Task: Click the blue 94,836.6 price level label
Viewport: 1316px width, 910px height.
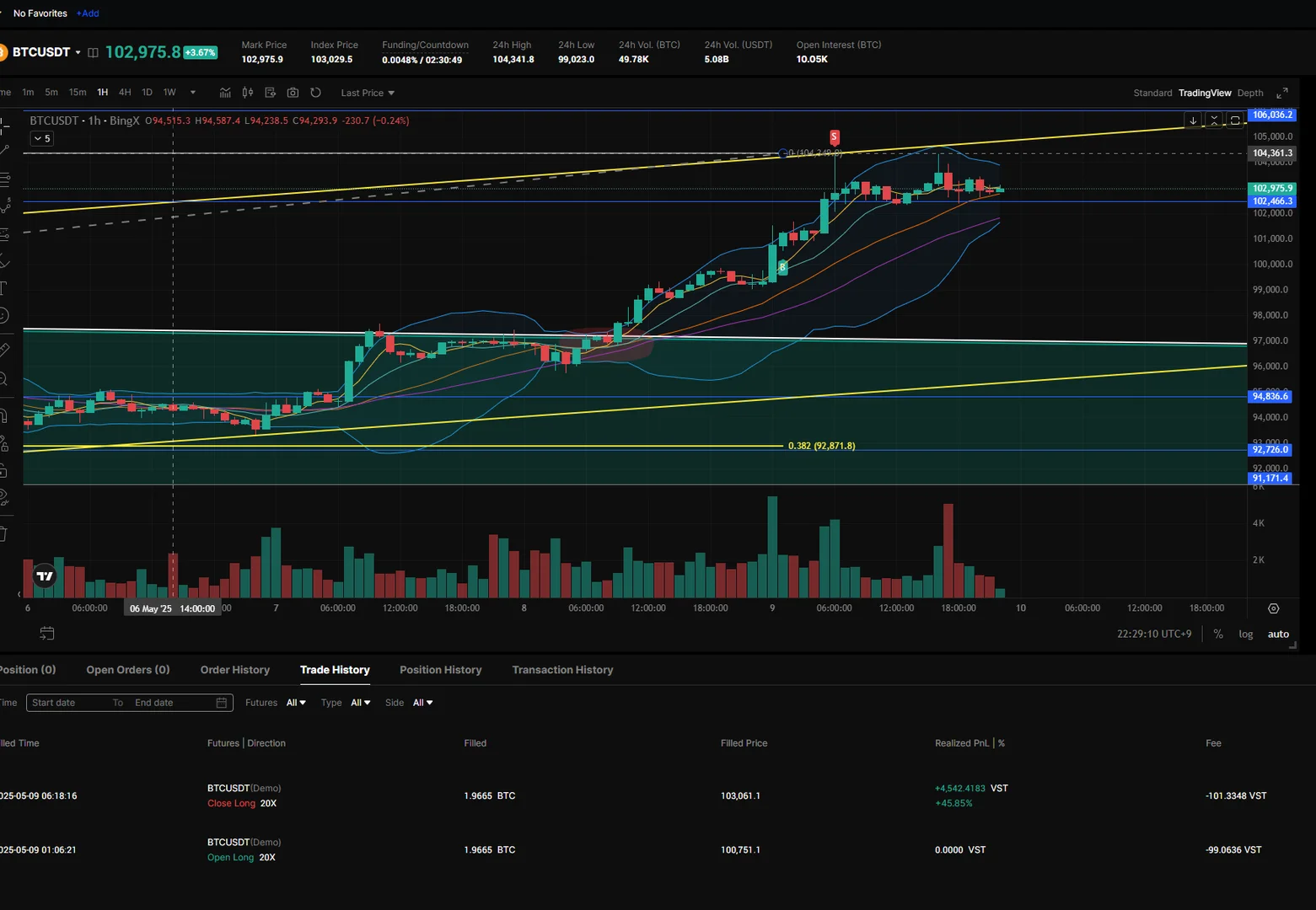Action: tap(1270, 397)
